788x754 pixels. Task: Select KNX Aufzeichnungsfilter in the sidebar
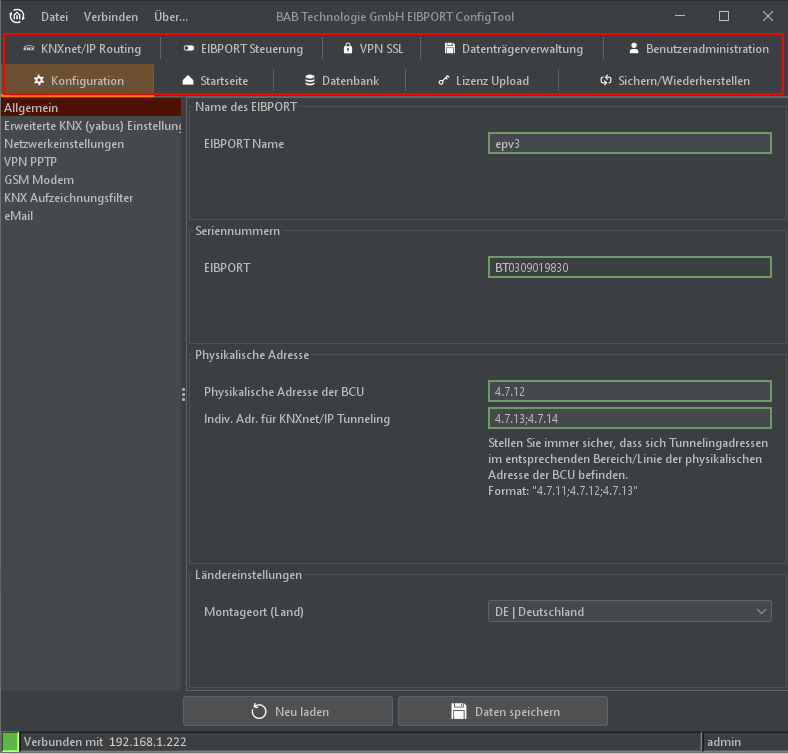click(68, 198)
